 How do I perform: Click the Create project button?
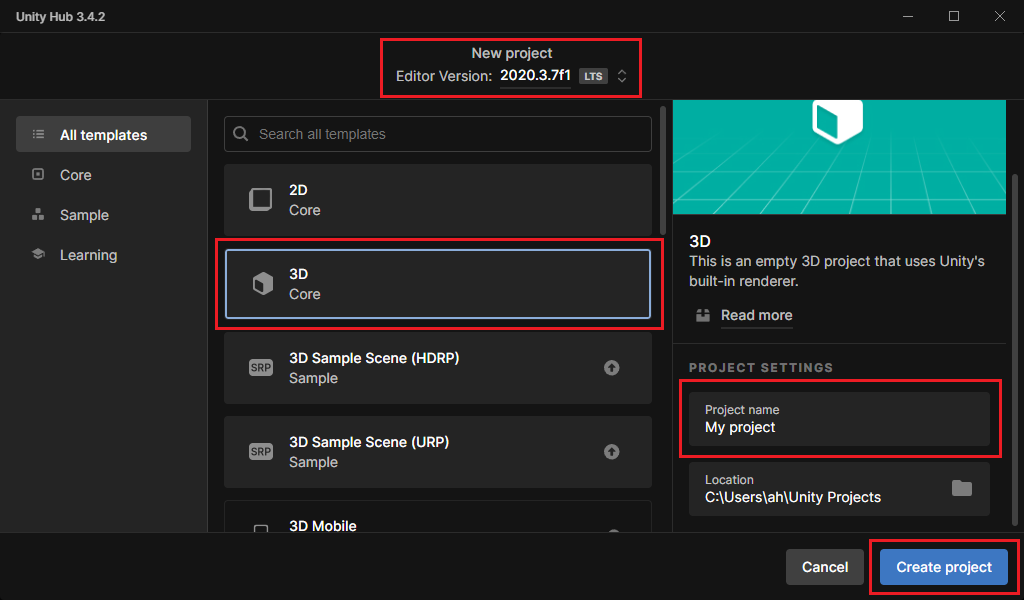[x=944, y=567]
